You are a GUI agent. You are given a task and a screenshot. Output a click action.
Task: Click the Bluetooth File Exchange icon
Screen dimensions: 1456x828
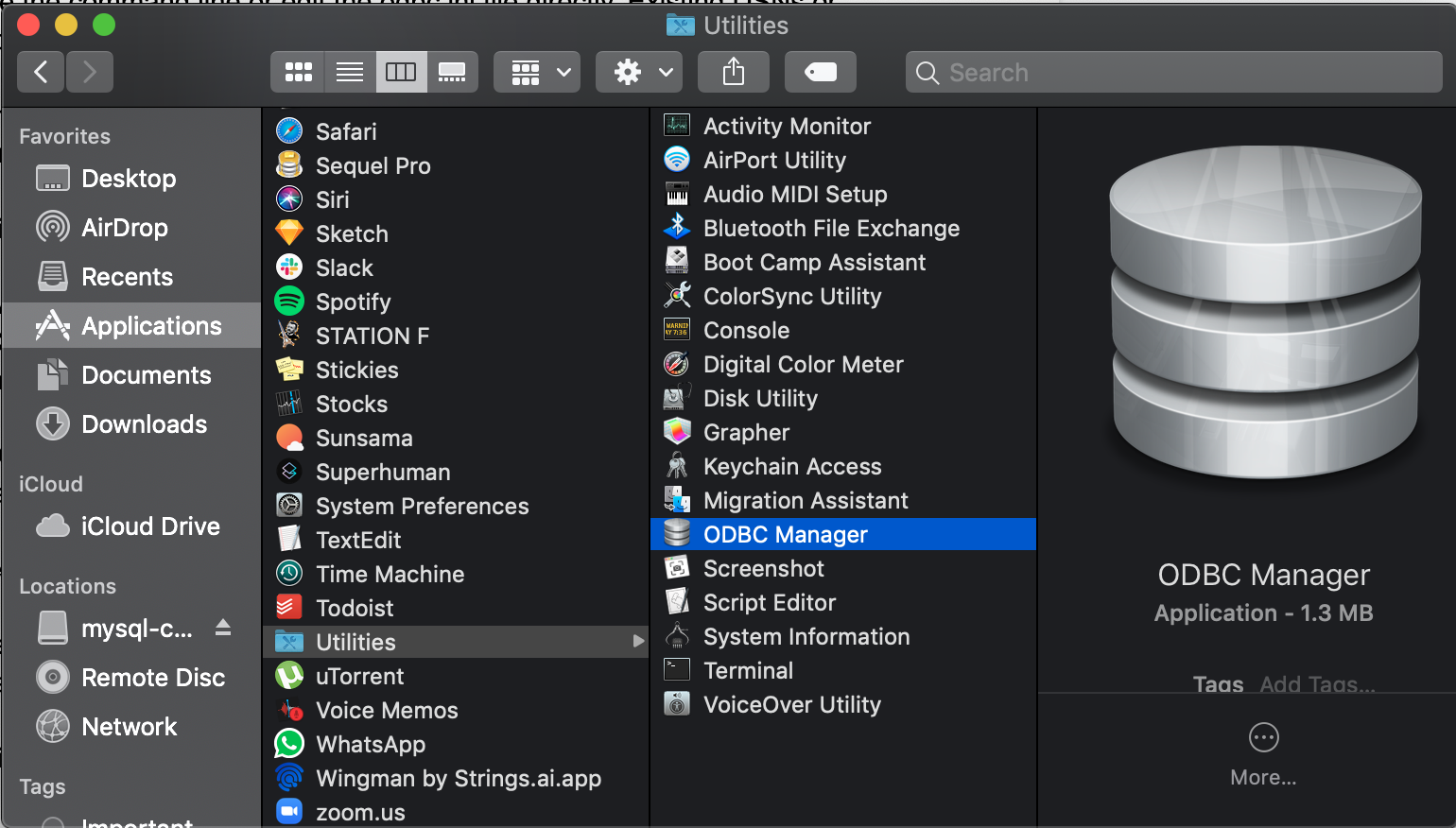coord(677,228)
